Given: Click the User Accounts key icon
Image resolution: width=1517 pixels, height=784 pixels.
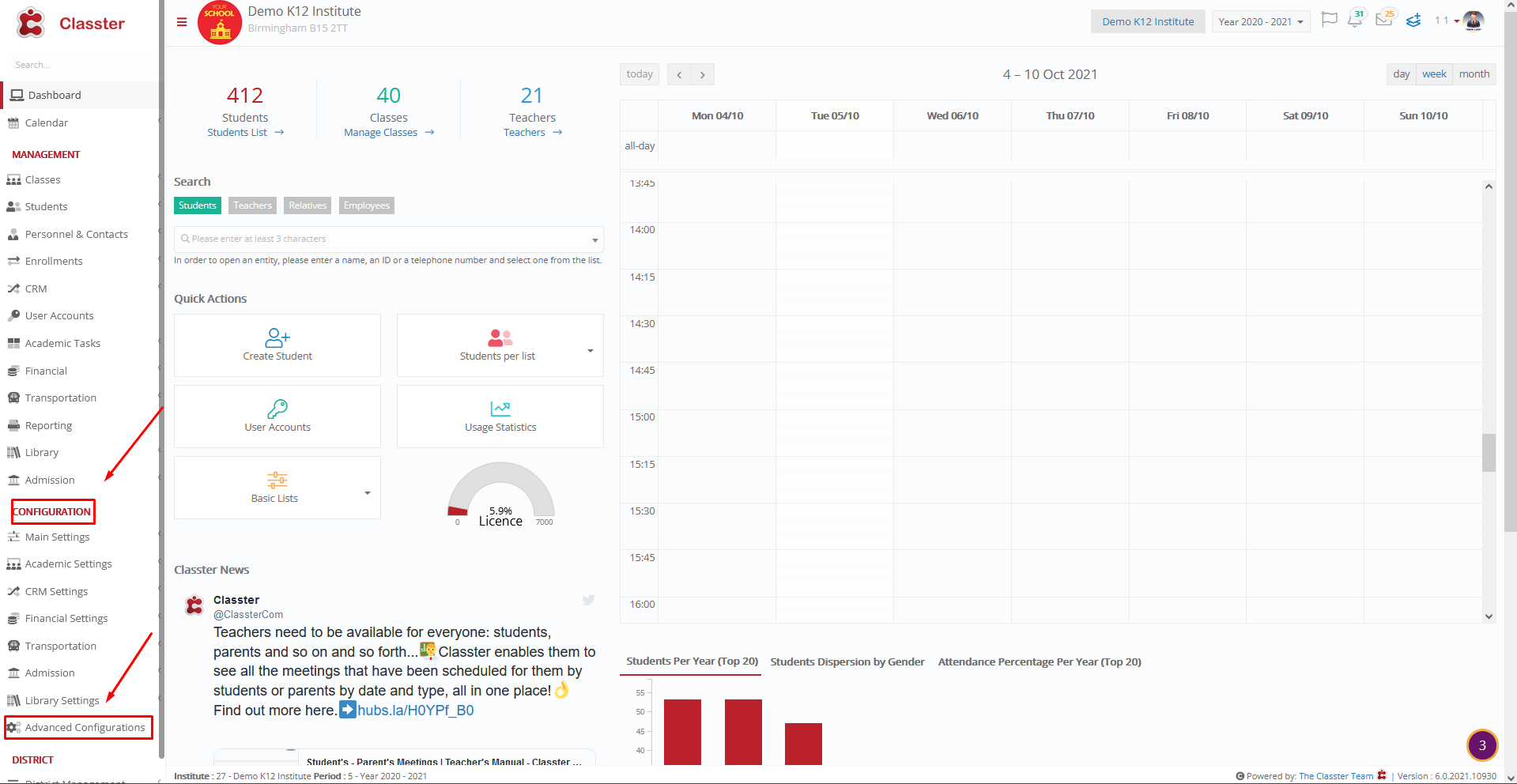Looking at the screenshot, I should tap(277, 409).
